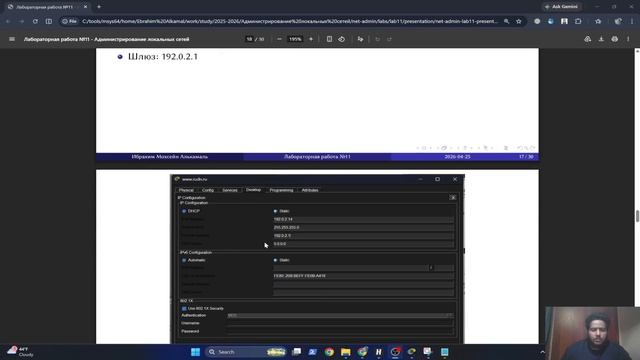Switch to the Config tab in the slide screenshot
Screen dimensions: 640x360
pos(208,190)
